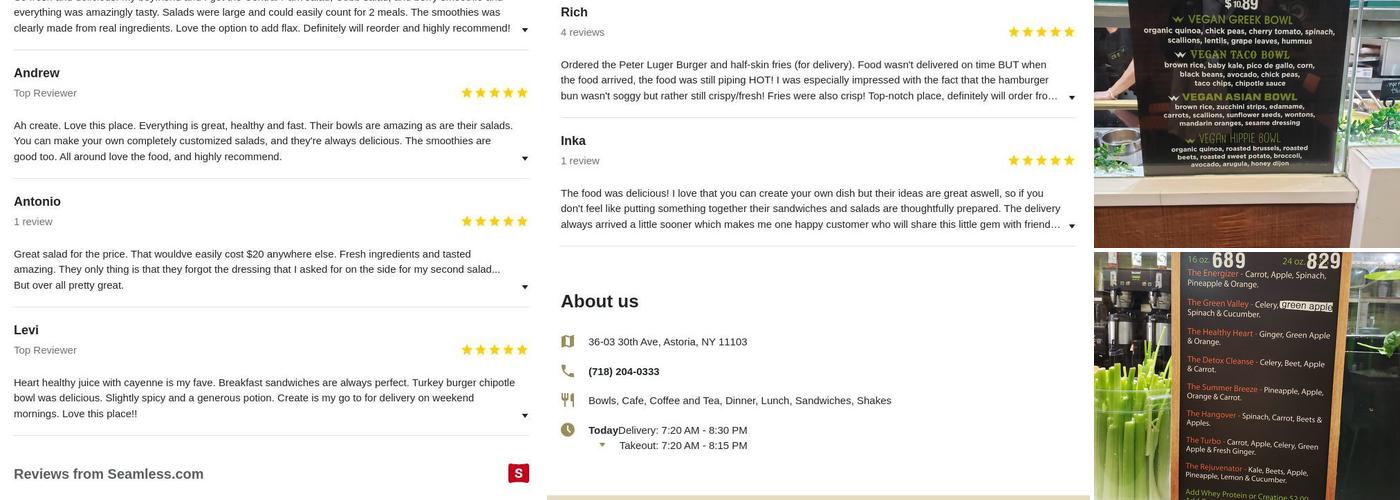Expand the first review at the top

pos(525,30)
